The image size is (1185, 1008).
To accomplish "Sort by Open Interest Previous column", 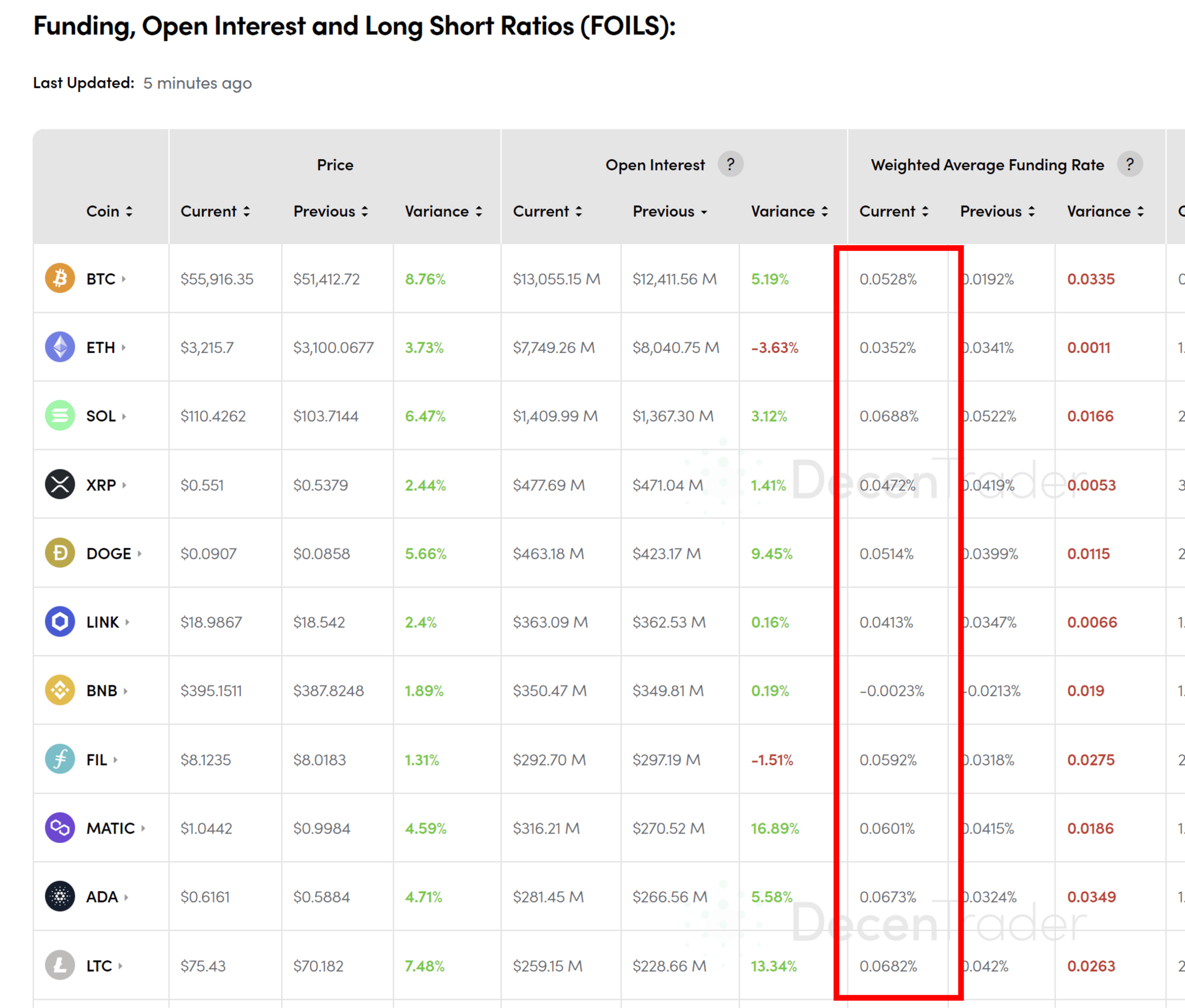I will [669, 212].
